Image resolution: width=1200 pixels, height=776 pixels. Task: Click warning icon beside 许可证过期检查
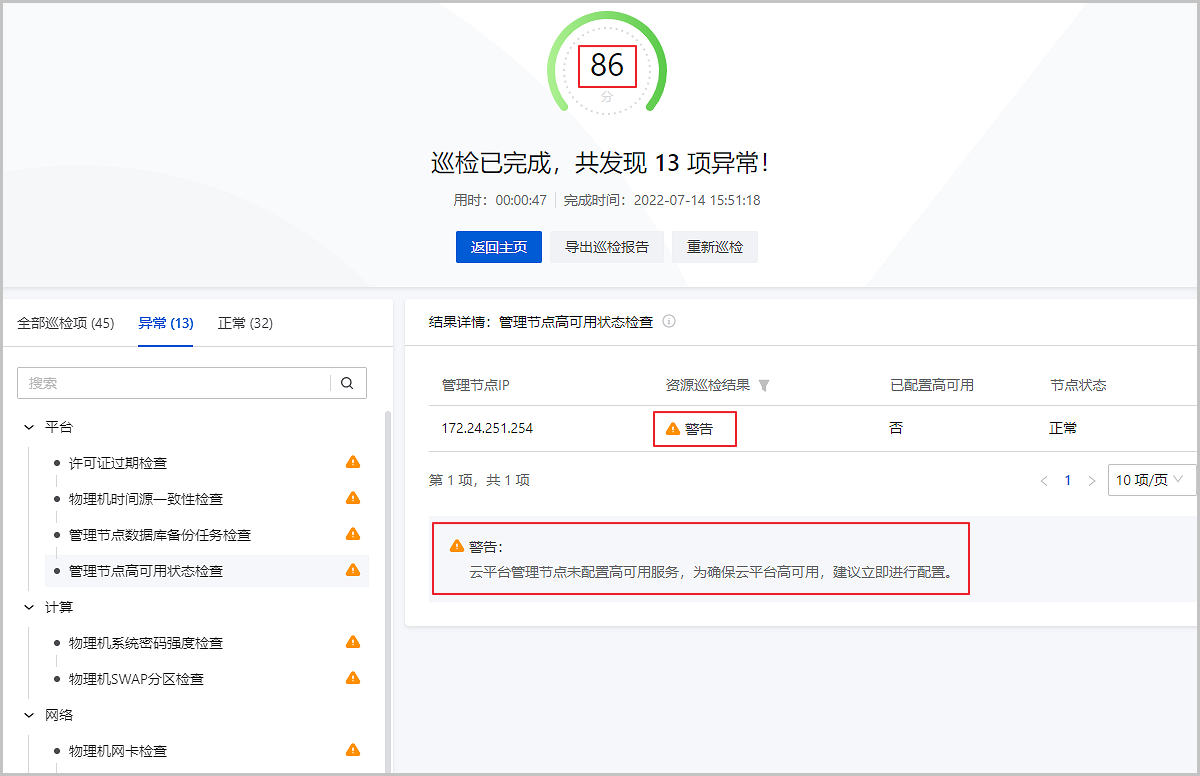click(x=352, y=462)
